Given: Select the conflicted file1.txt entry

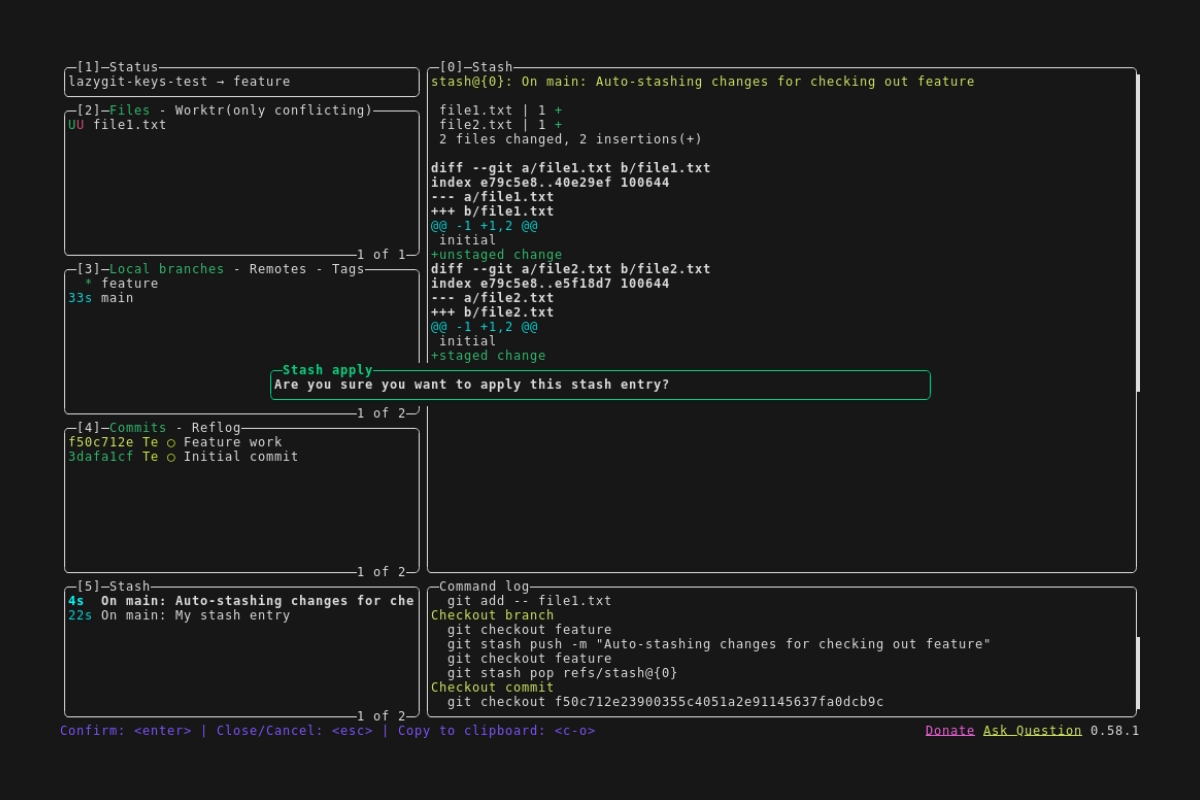Looking at the screenshot, I should 129,125.
